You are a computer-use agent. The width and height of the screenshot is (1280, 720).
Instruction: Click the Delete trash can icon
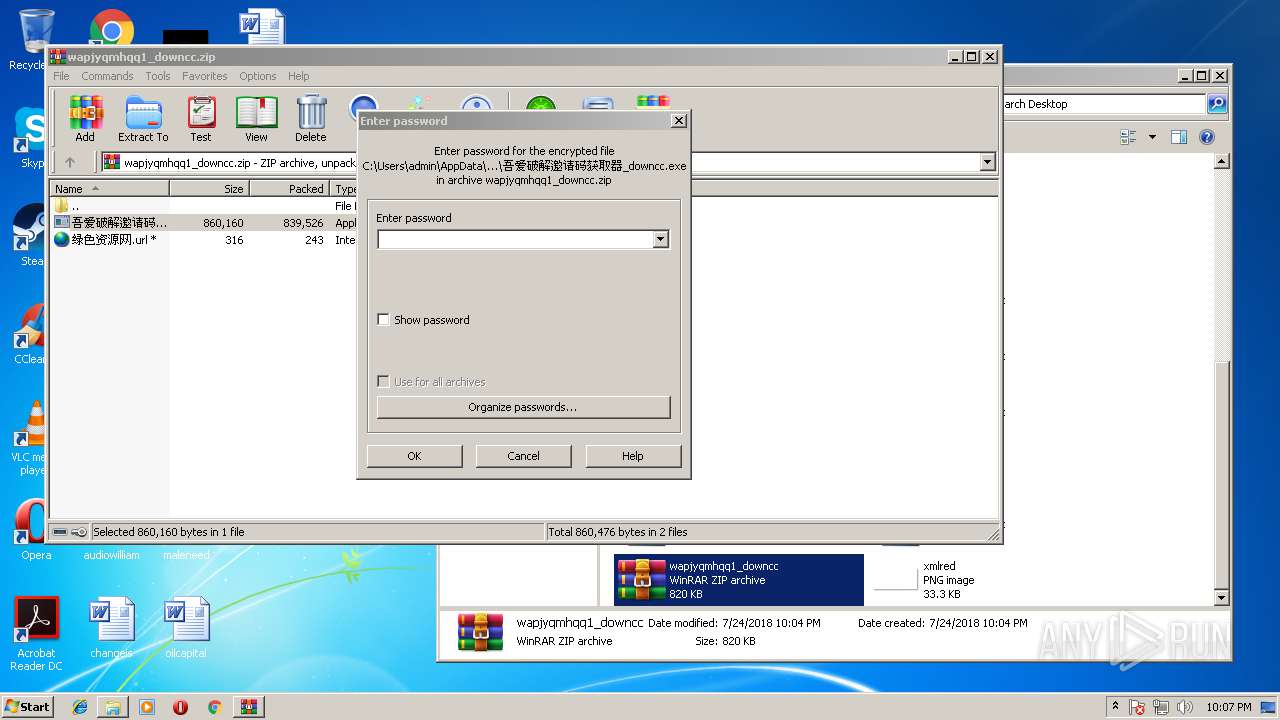311,119
